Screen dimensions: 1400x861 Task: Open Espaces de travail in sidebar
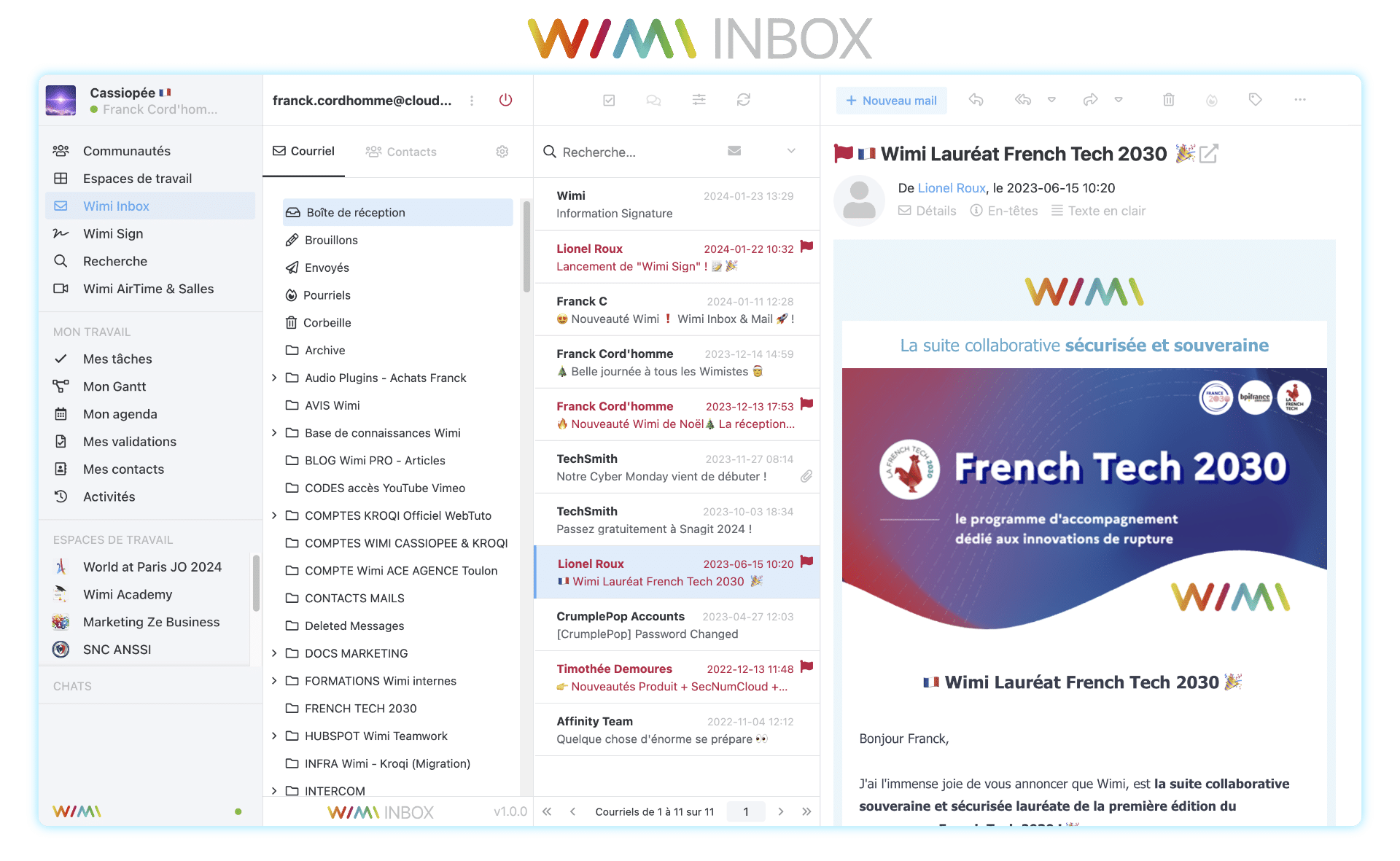(x=150, y=179)
